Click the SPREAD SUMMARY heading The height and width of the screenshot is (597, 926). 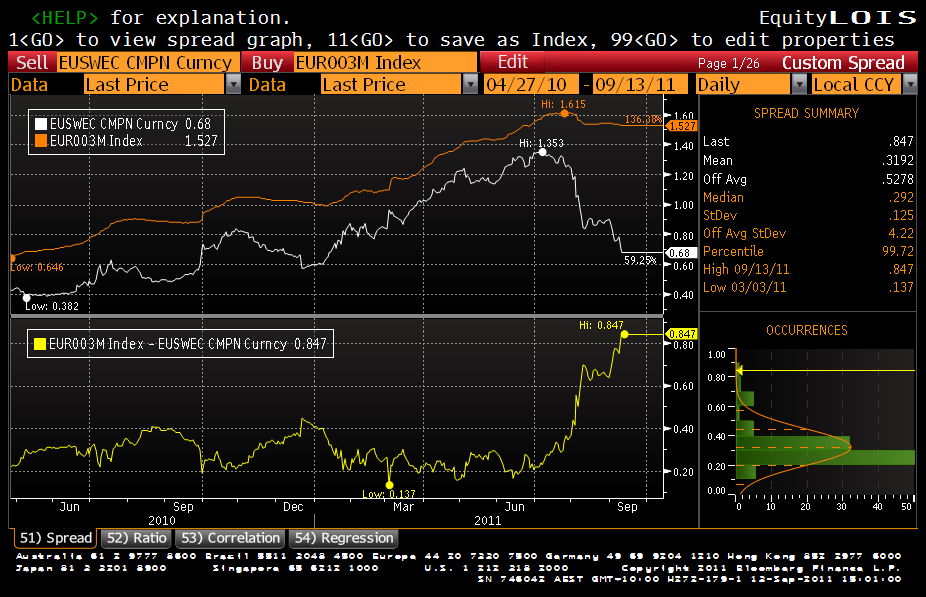[x=806, y=113]
